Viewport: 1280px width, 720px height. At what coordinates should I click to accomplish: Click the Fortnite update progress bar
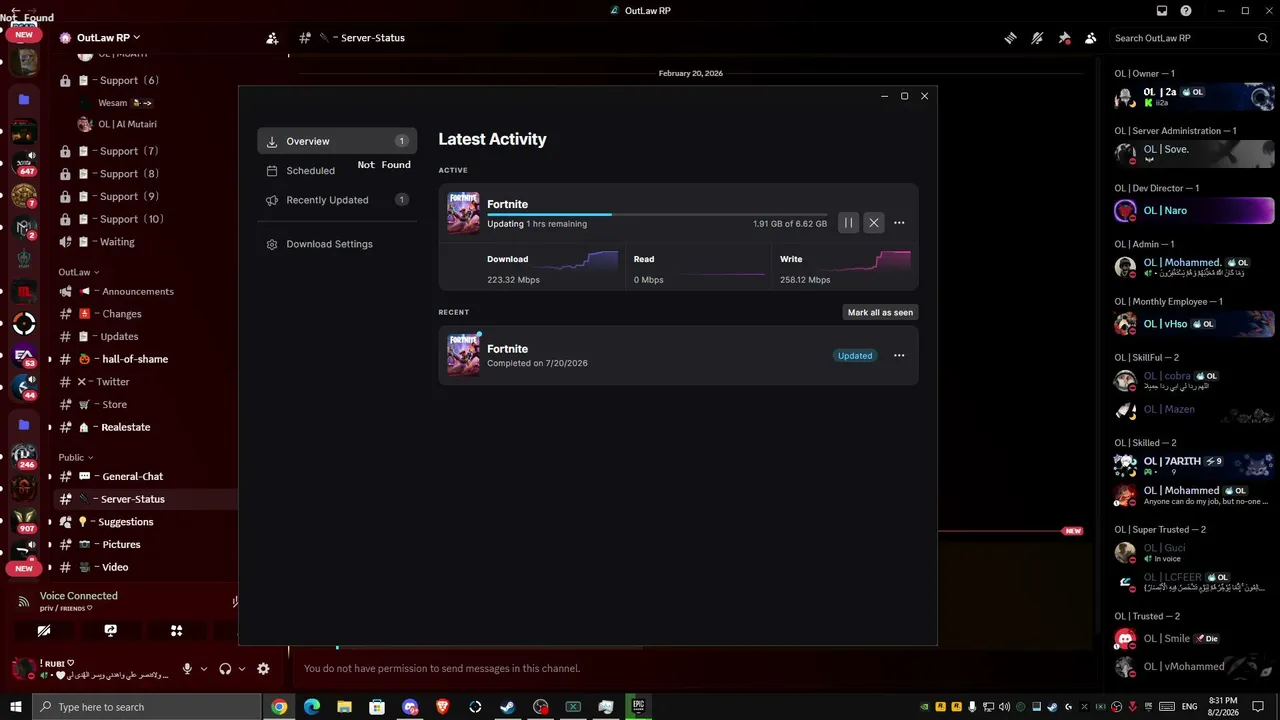tap(657, 214)
